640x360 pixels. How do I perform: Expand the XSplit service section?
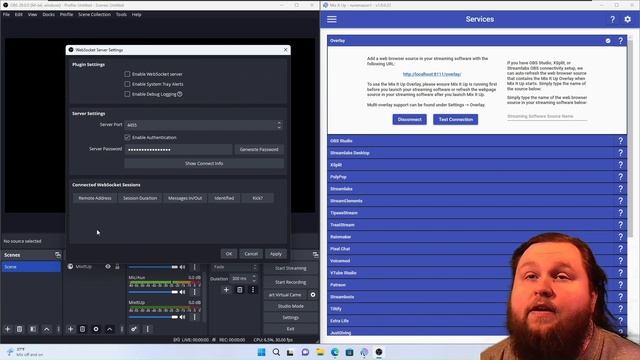point(477,164)
